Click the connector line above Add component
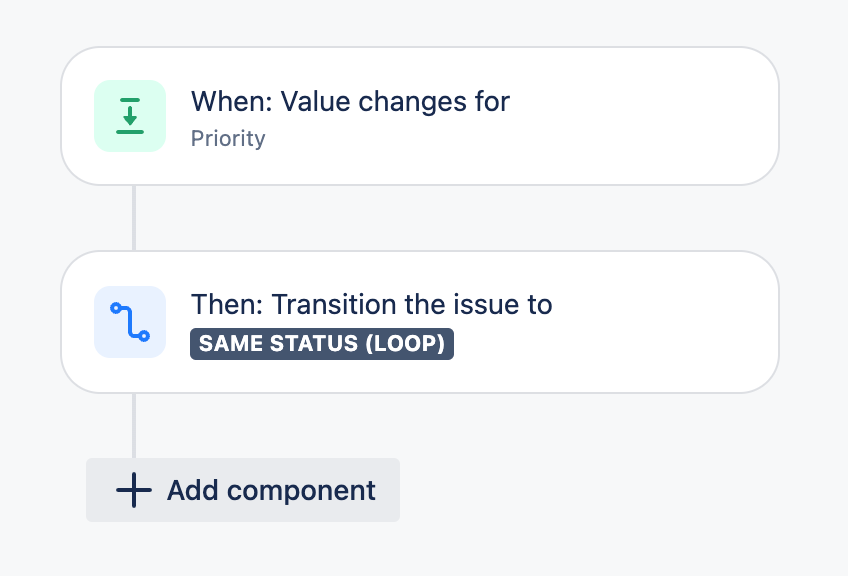Image resolution: width=848 pixels, height=576 pixels. pos(134,426)
